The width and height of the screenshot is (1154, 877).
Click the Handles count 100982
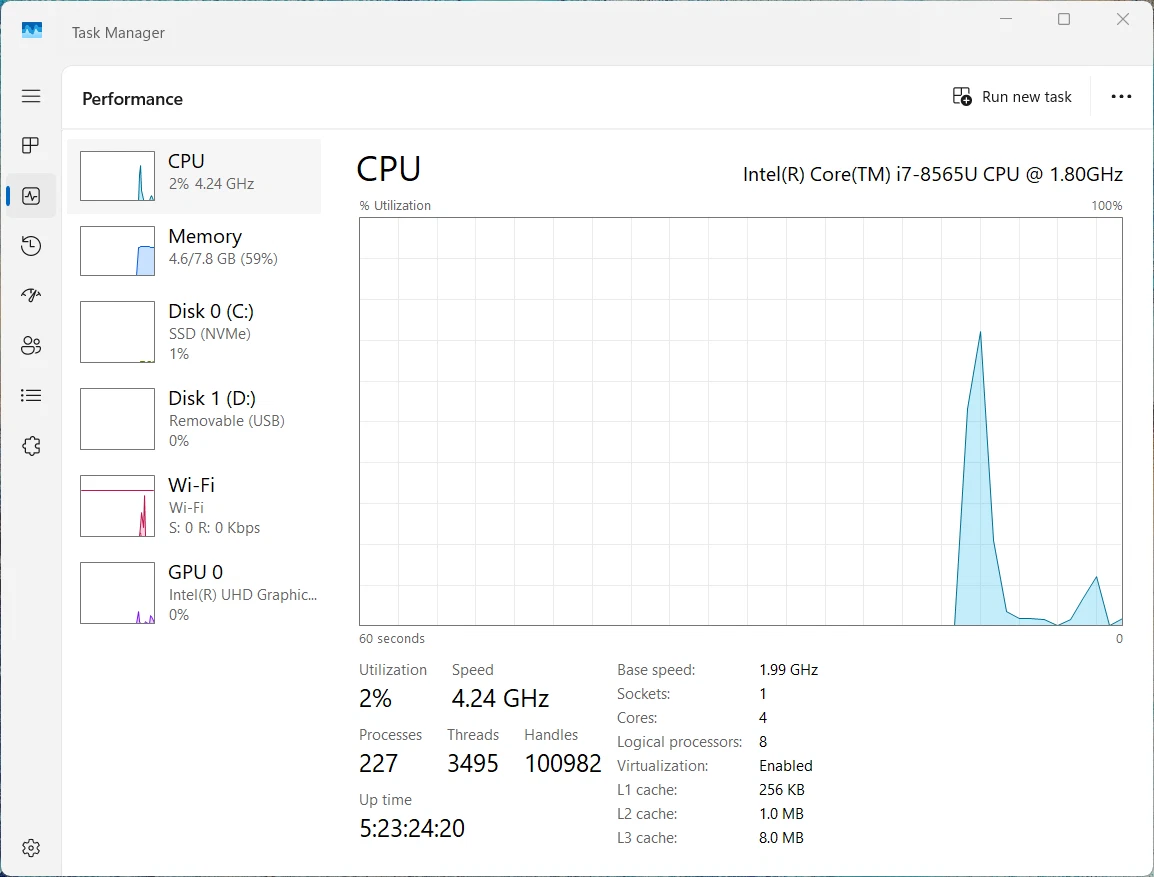(563, 764)
